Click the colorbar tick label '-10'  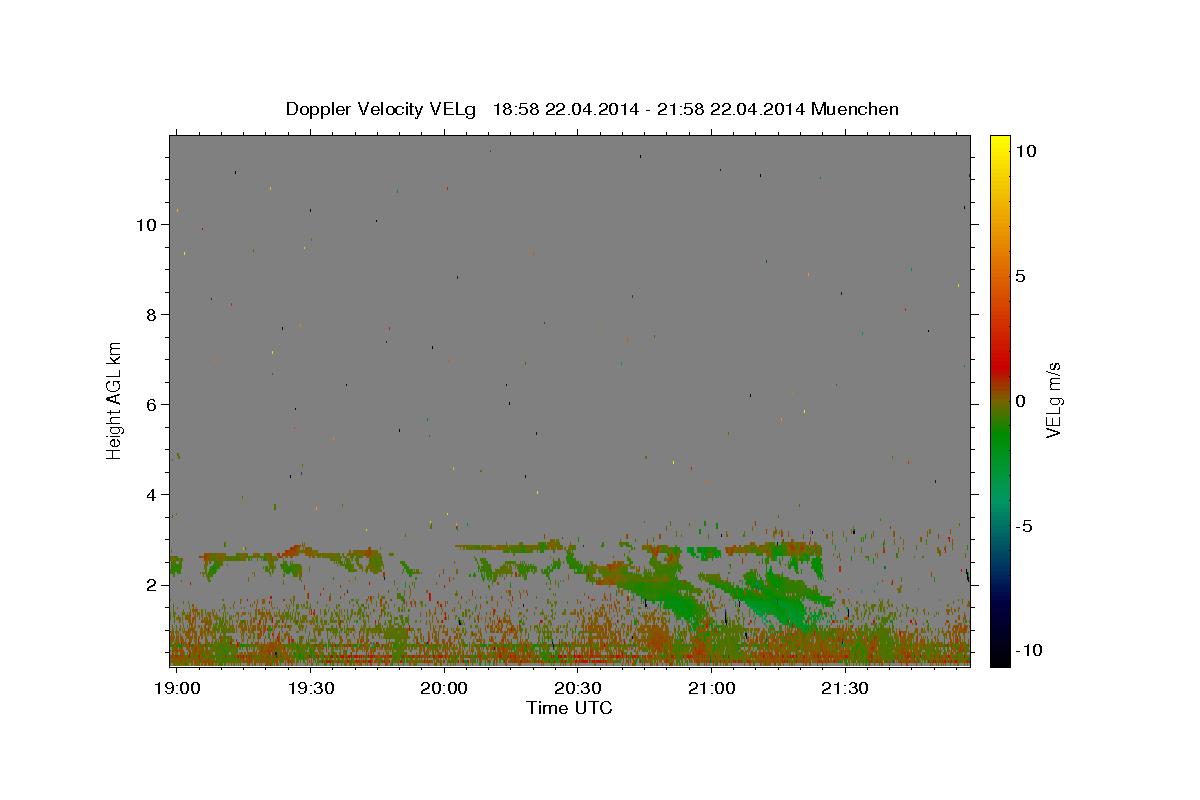coord(1027,651)
